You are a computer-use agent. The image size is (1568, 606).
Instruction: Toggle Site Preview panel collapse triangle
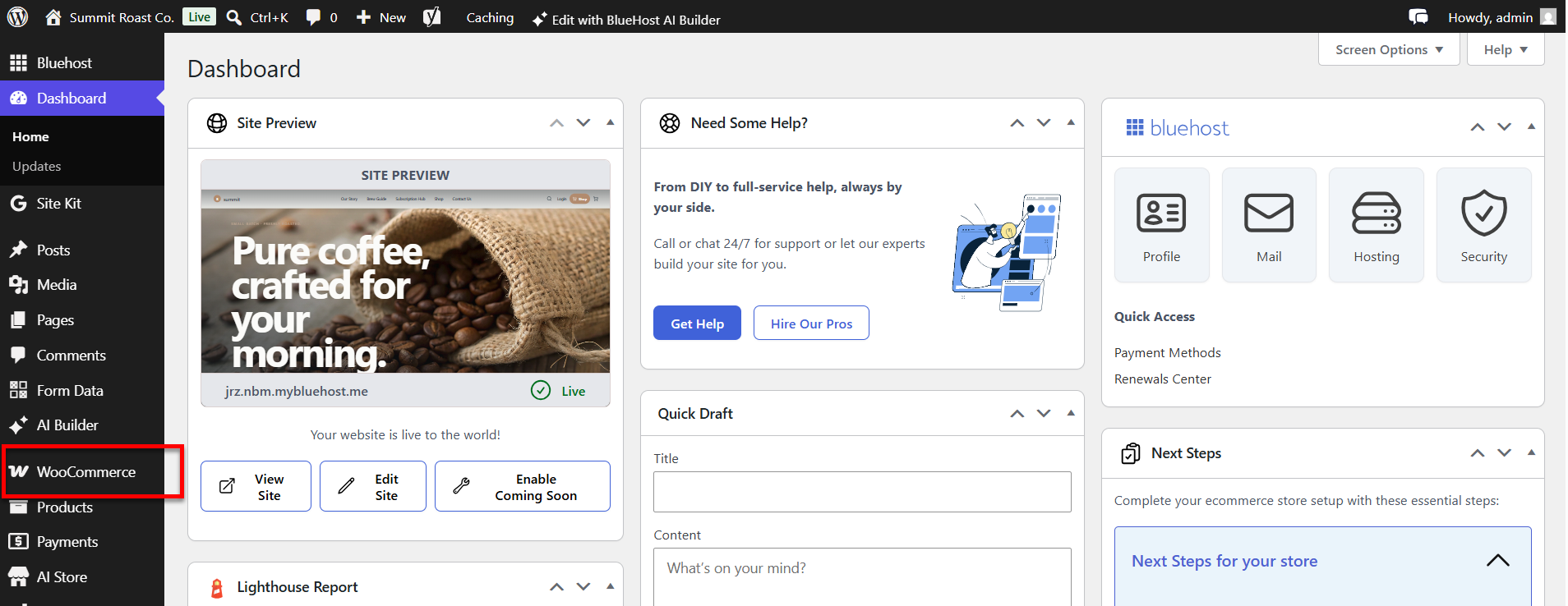tap(610, 122)
